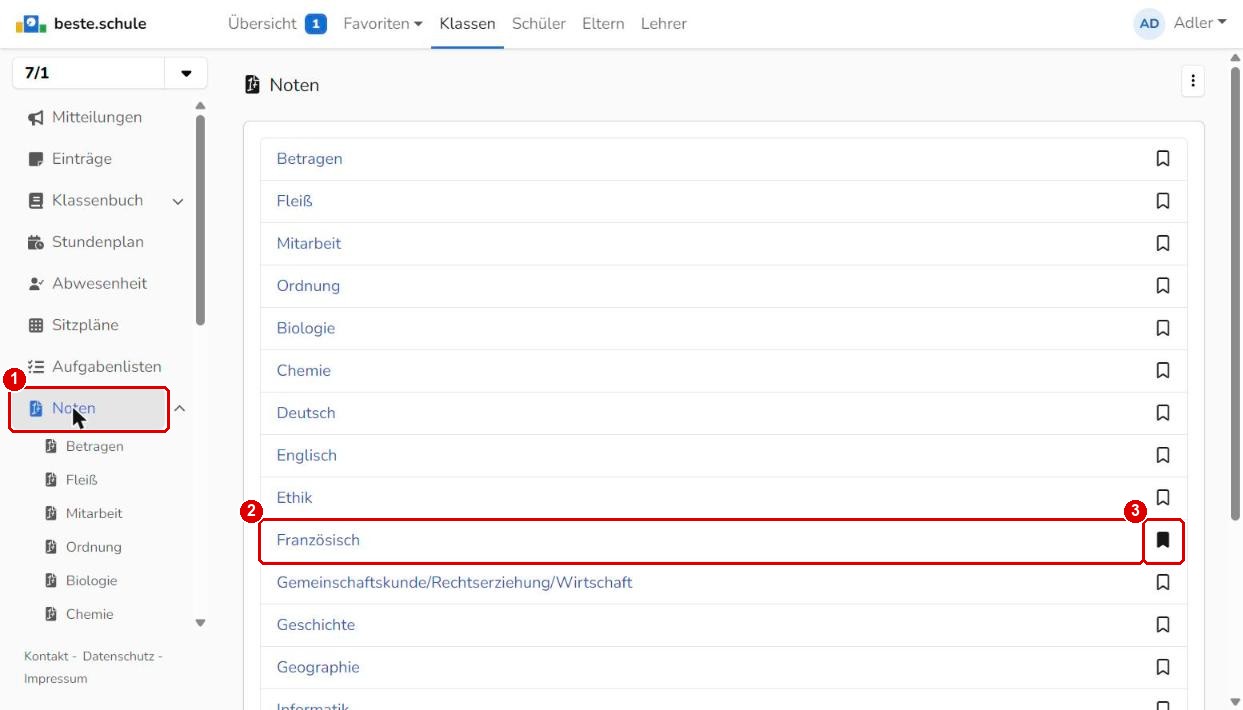This screenshot has height=710, width=1243.
Task: Open the Kontakt footer link
Action: click(x=46, y=656)
